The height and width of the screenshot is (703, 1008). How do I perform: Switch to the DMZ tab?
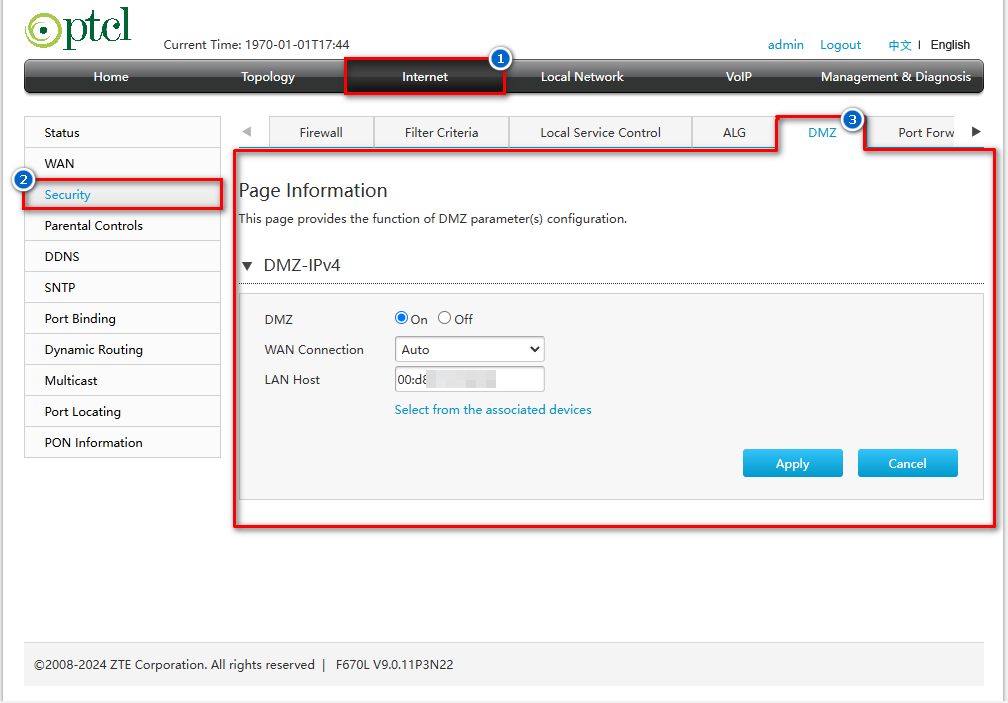point(822,132)
